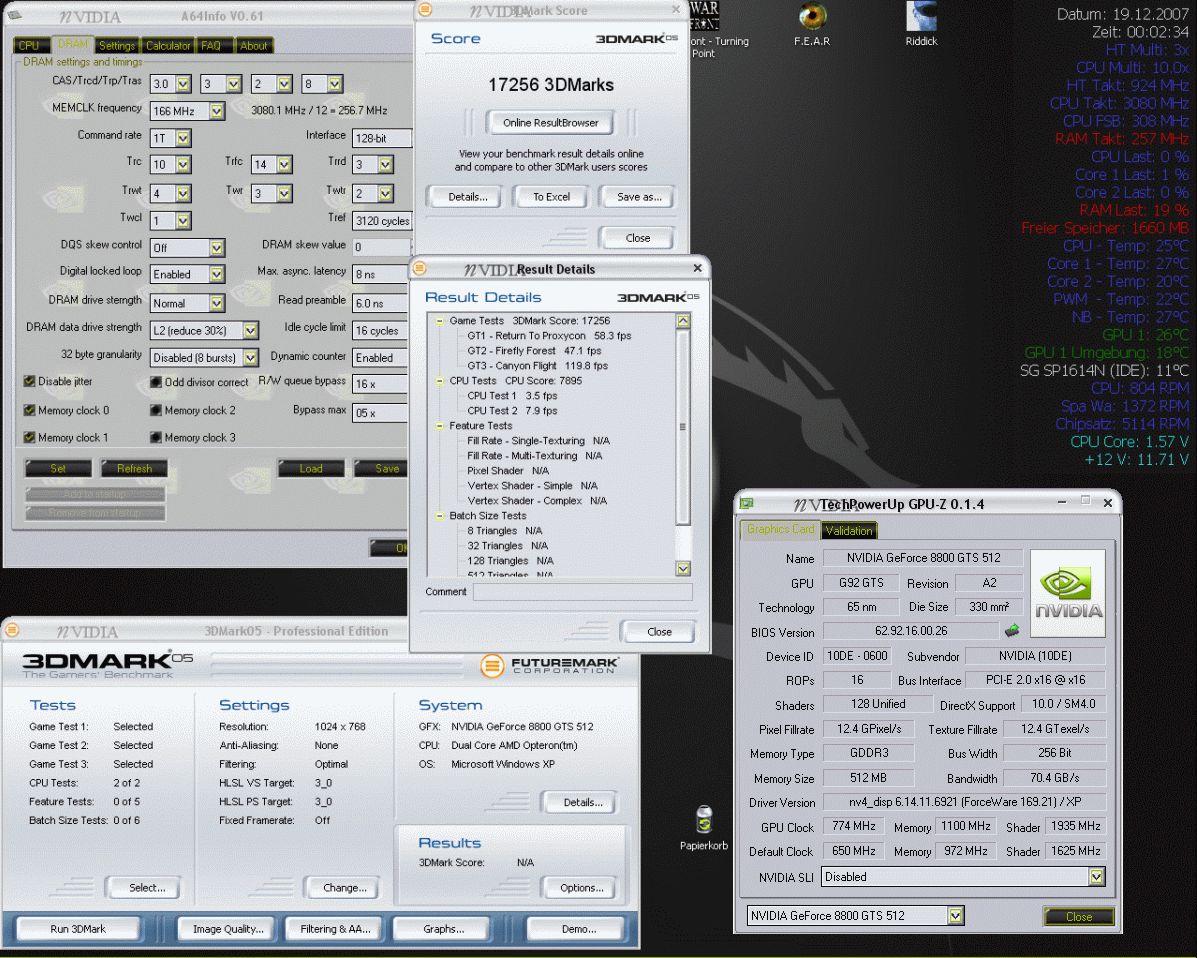Open the DQS skew control dropdown
This screenshot has width=1197, height=958.
[x=217, y=248]
